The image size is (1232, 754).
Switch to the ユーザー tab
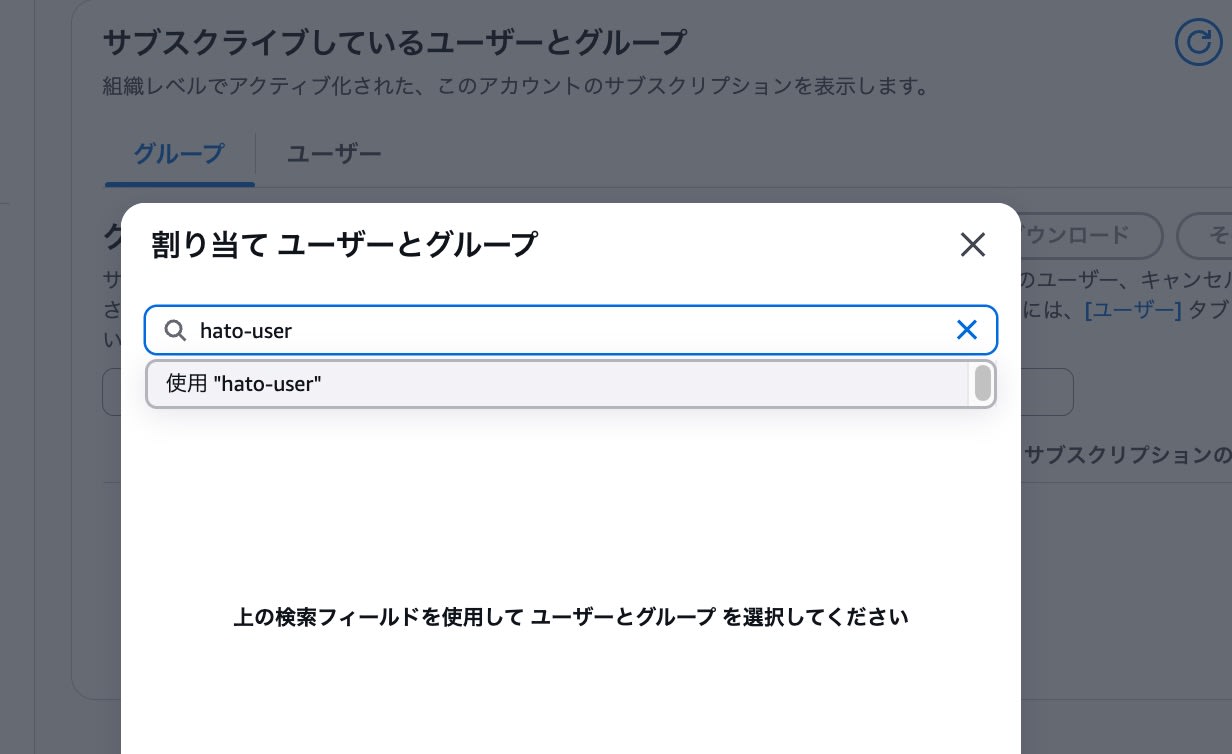(334, 154)
